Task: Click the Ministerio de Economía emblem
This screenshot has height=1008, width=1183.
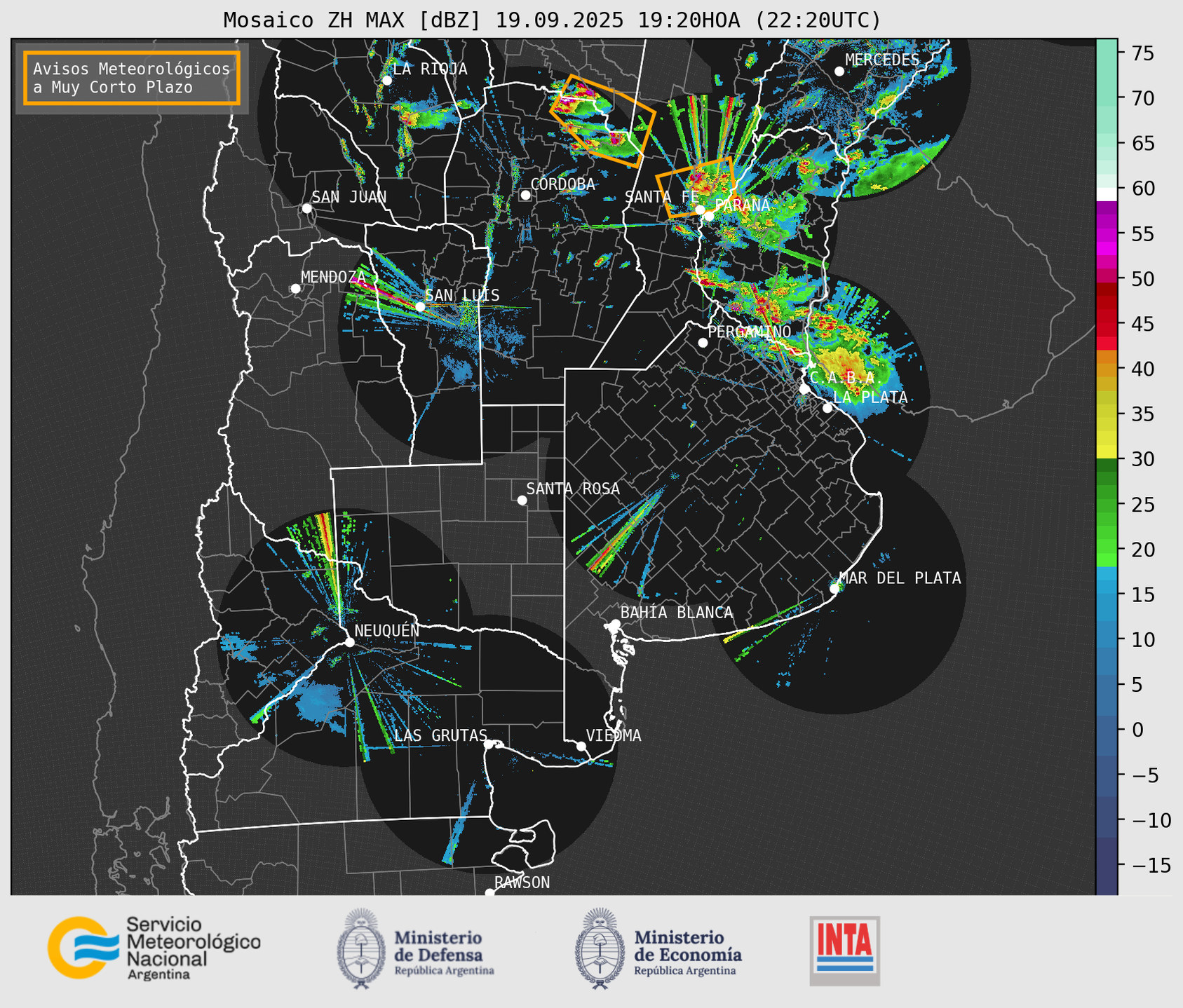Action: [600, 949]
